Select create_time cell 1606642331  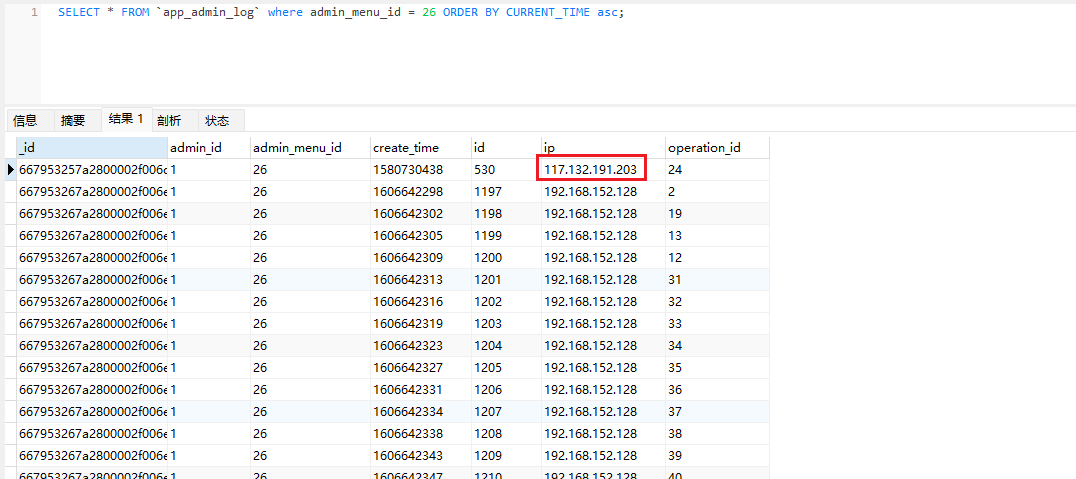click(x=420, y=389)
